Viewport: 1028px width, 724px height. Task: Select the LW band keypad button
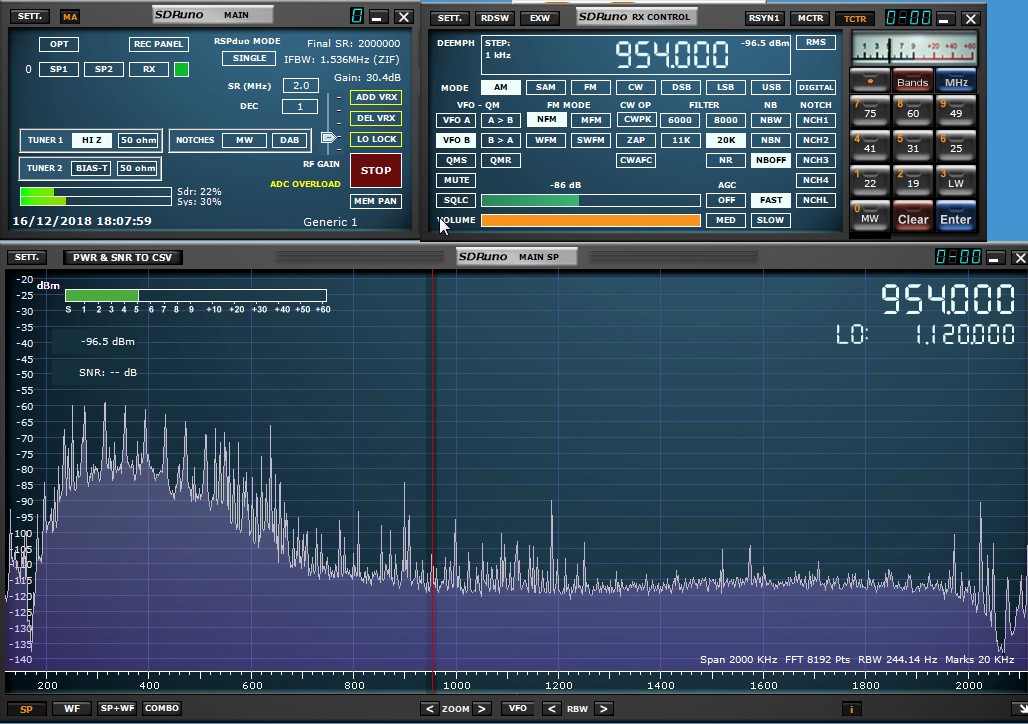[x=956, y=181]
